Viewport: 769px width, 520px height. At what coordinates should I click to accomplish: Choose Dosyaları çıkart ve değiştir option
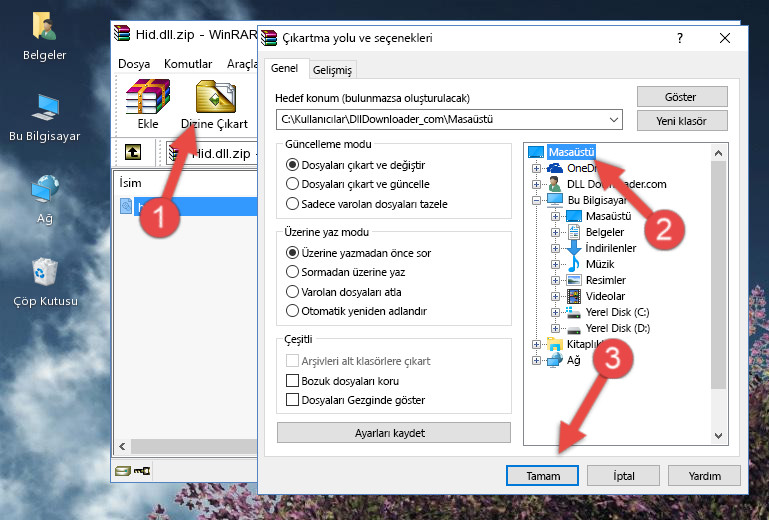292,165
